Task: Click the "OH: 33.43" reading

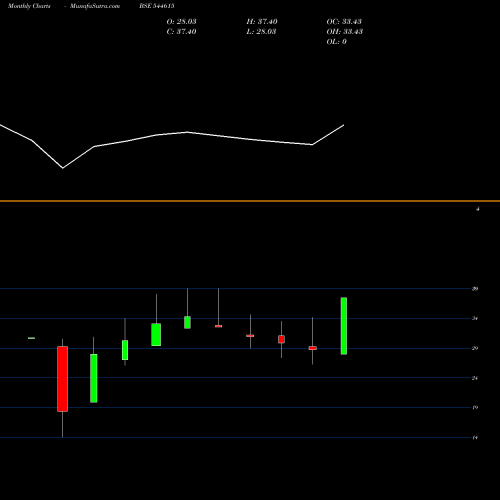Action: point(344,32)
